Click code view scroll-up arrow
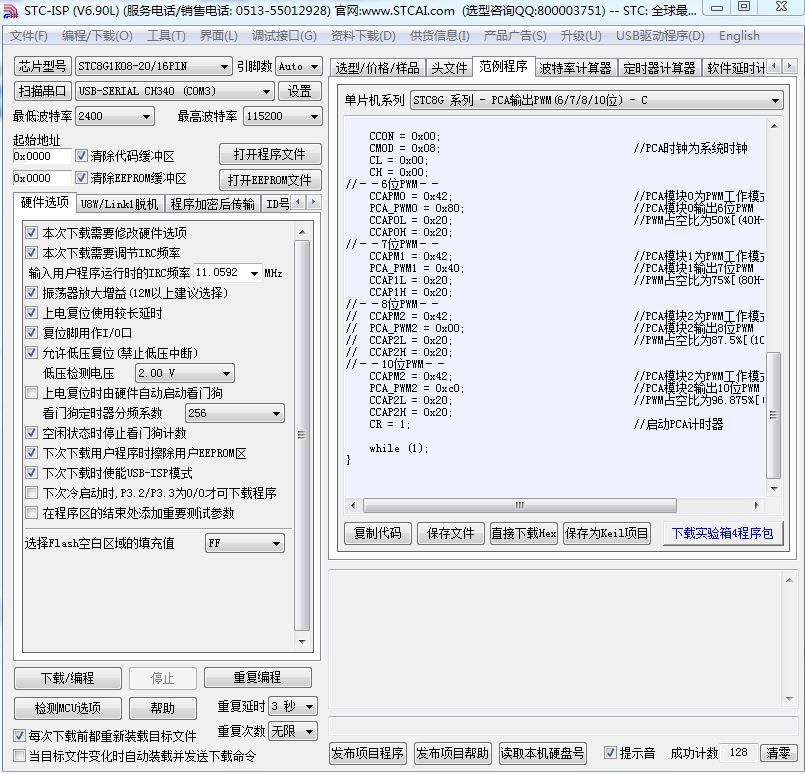The width and height of the screenshot is (805, 774). click(x=774, y=126)
